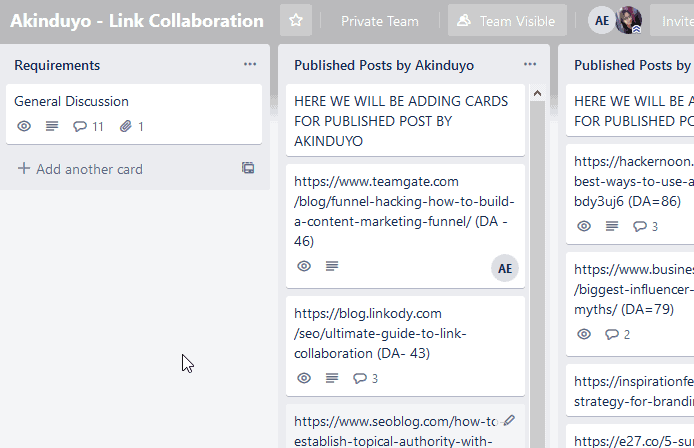Open the Private Team link
This screenshot has height=448, width=694.
379,21
